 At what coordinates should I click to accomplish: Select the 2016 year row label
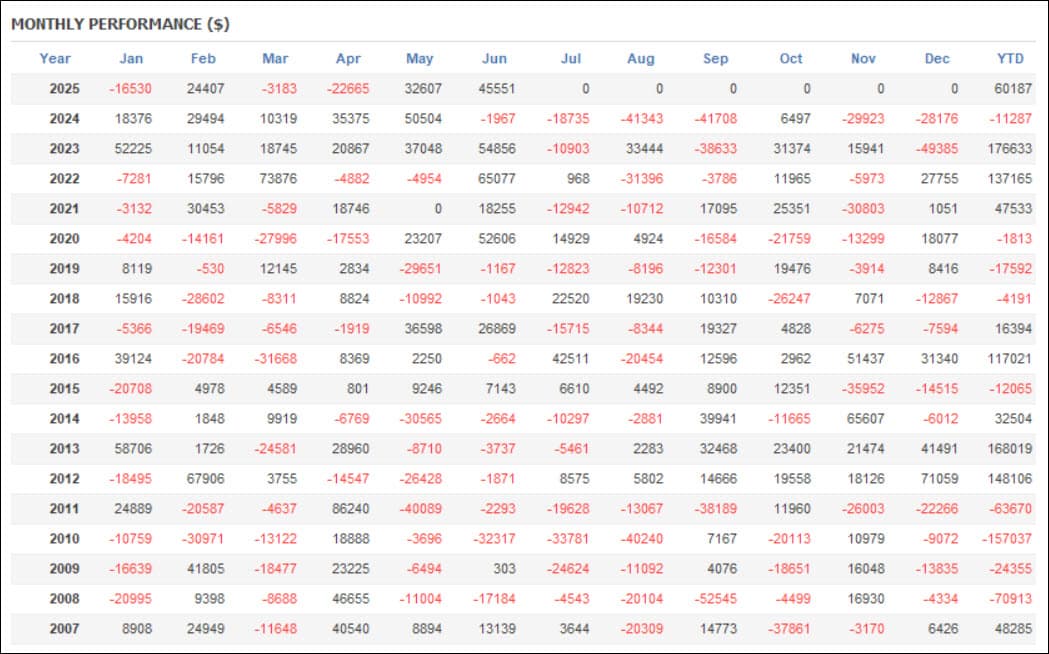[x=64, y=358]
